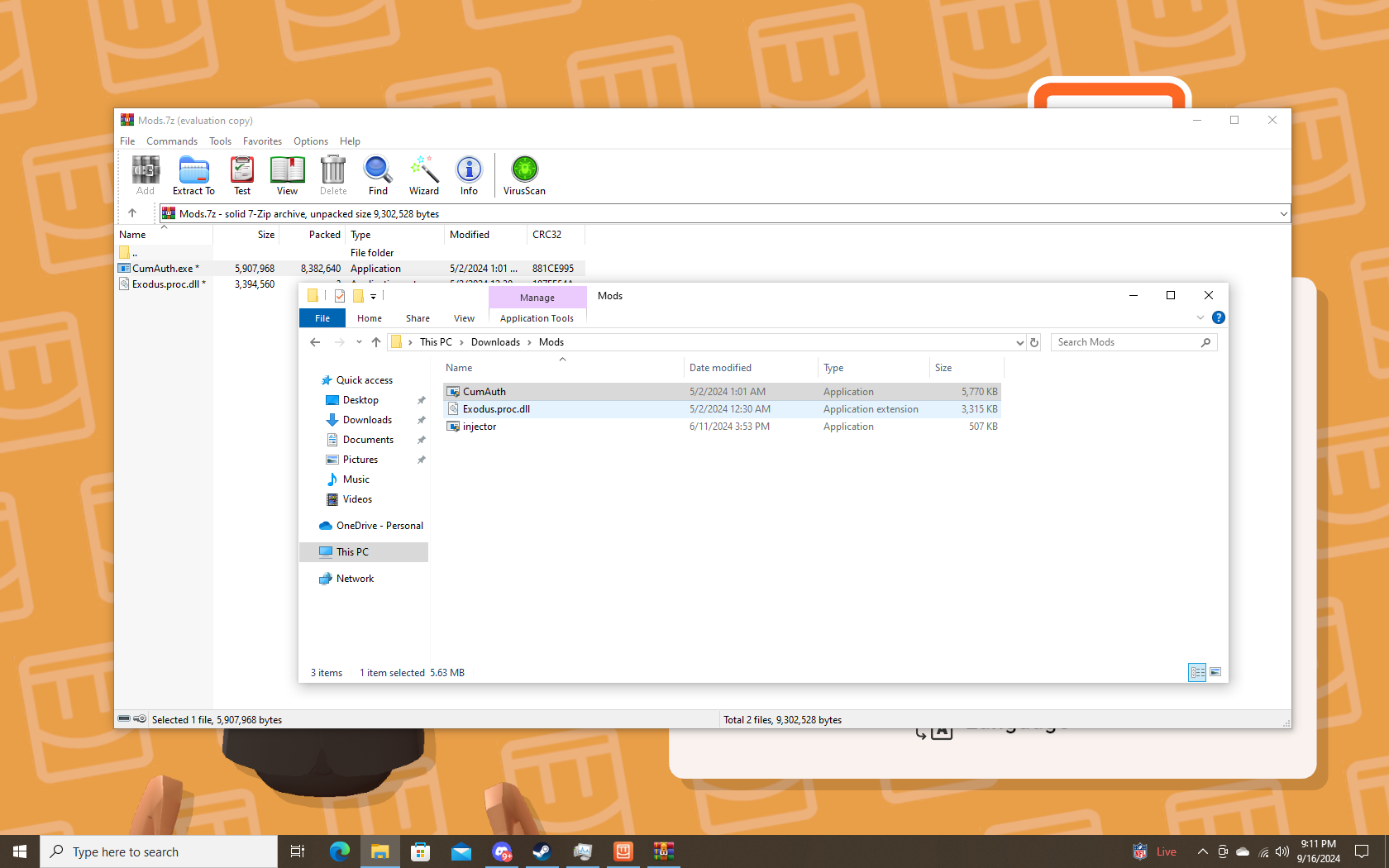Select Desktop in Explorer sidebar
Viewport: 1389px width, 868px height.
pyautogui.click(x=360, y=400)
